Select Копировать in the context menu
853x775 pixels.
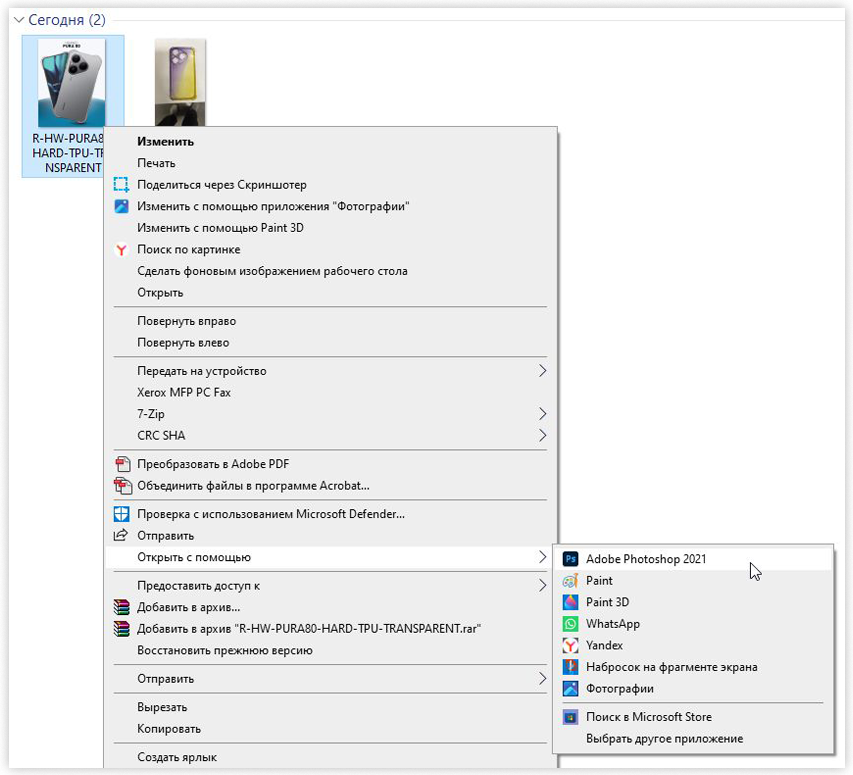point(168,729)
